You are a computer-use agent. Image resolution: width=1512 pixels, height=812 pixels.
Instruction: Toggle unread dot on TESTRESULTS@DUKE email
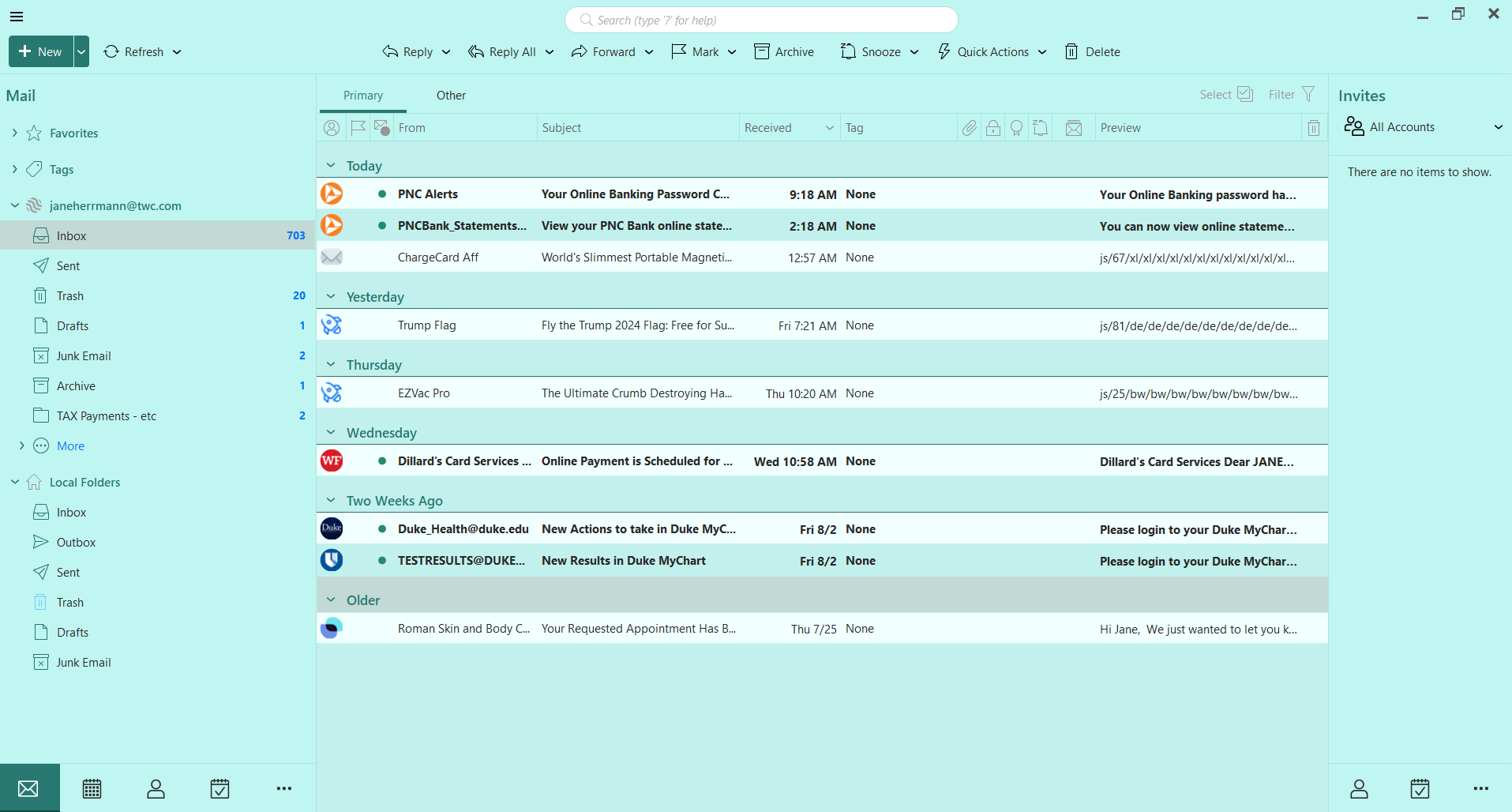pyautogui.click(x=382, y=561)
